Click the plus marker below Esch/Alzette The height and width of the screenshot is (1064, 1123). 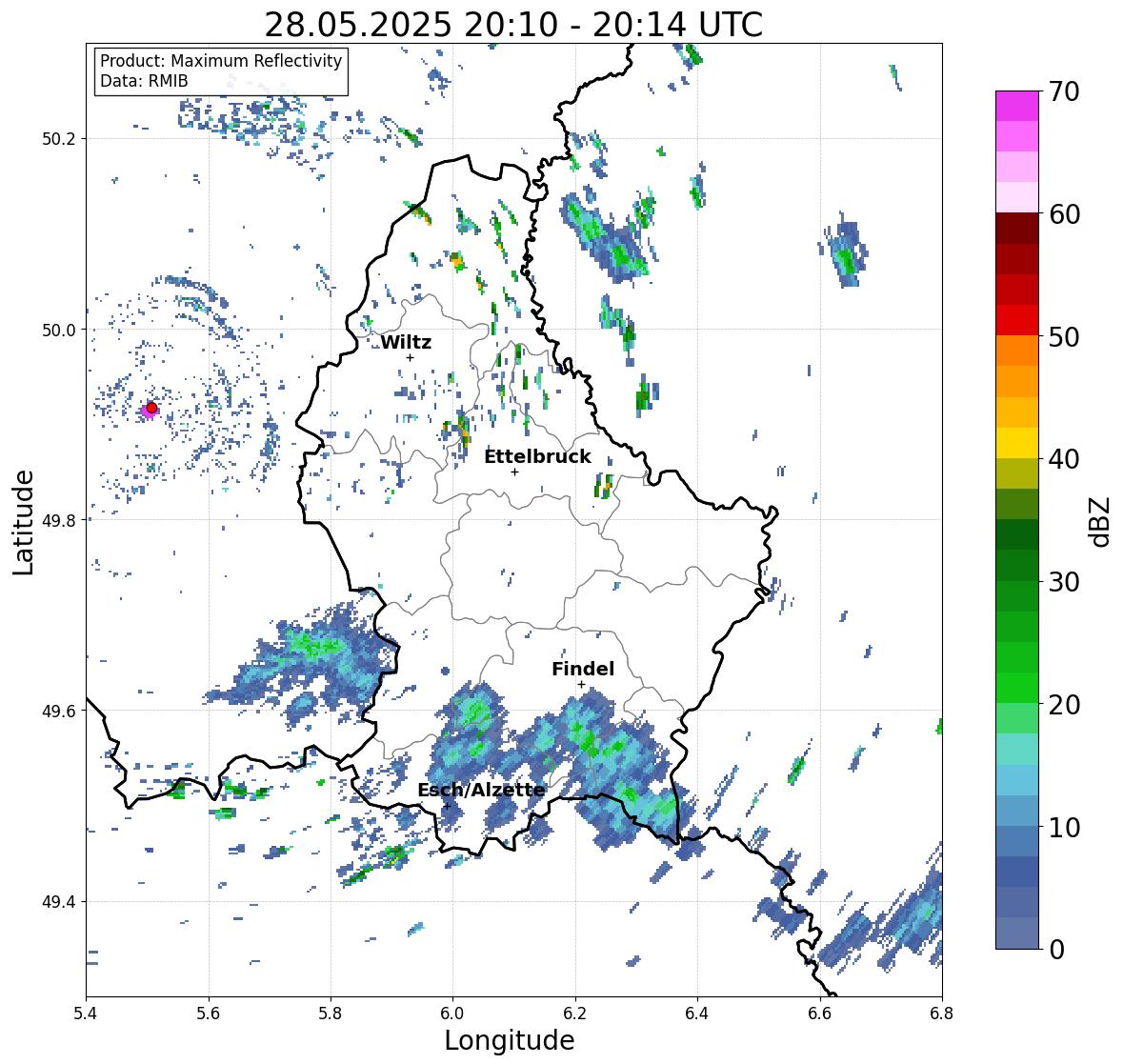tap(447, 806)
